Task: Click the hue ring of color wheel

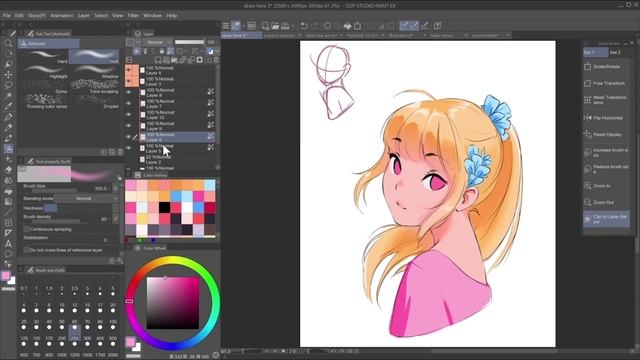Action: point(173,260)
